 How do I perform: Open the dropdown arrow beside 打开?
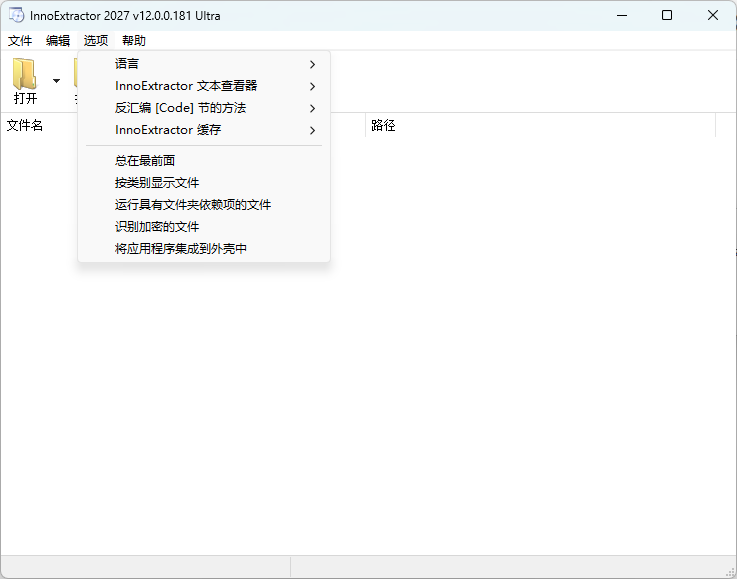(x=56, y=81)
